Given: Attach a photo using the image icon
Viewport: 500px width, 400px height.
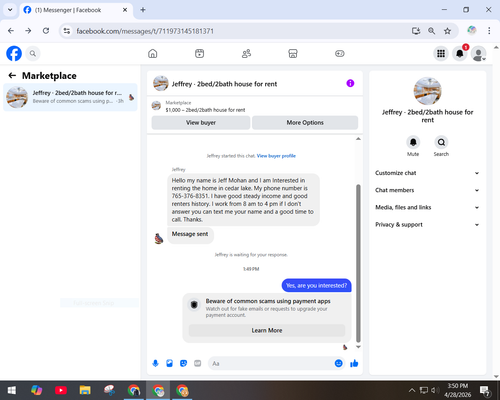Looking at the screenshot, I should point(169,363).
